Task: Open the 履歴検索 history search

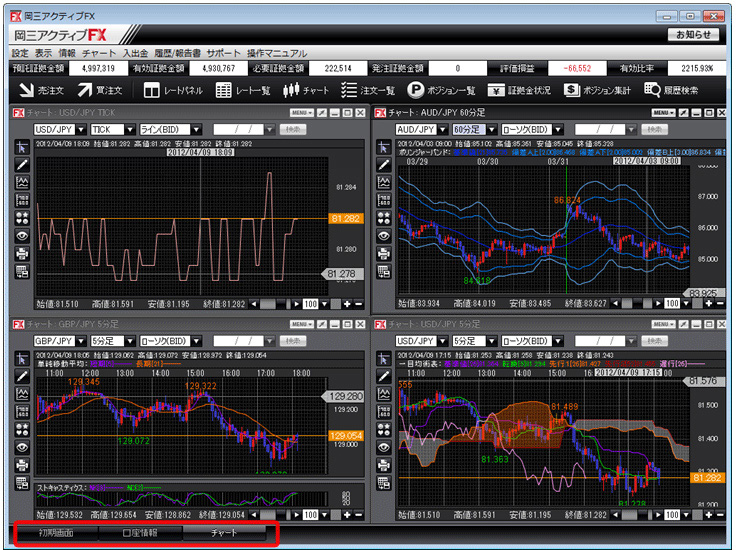Action: click(672, 90)
